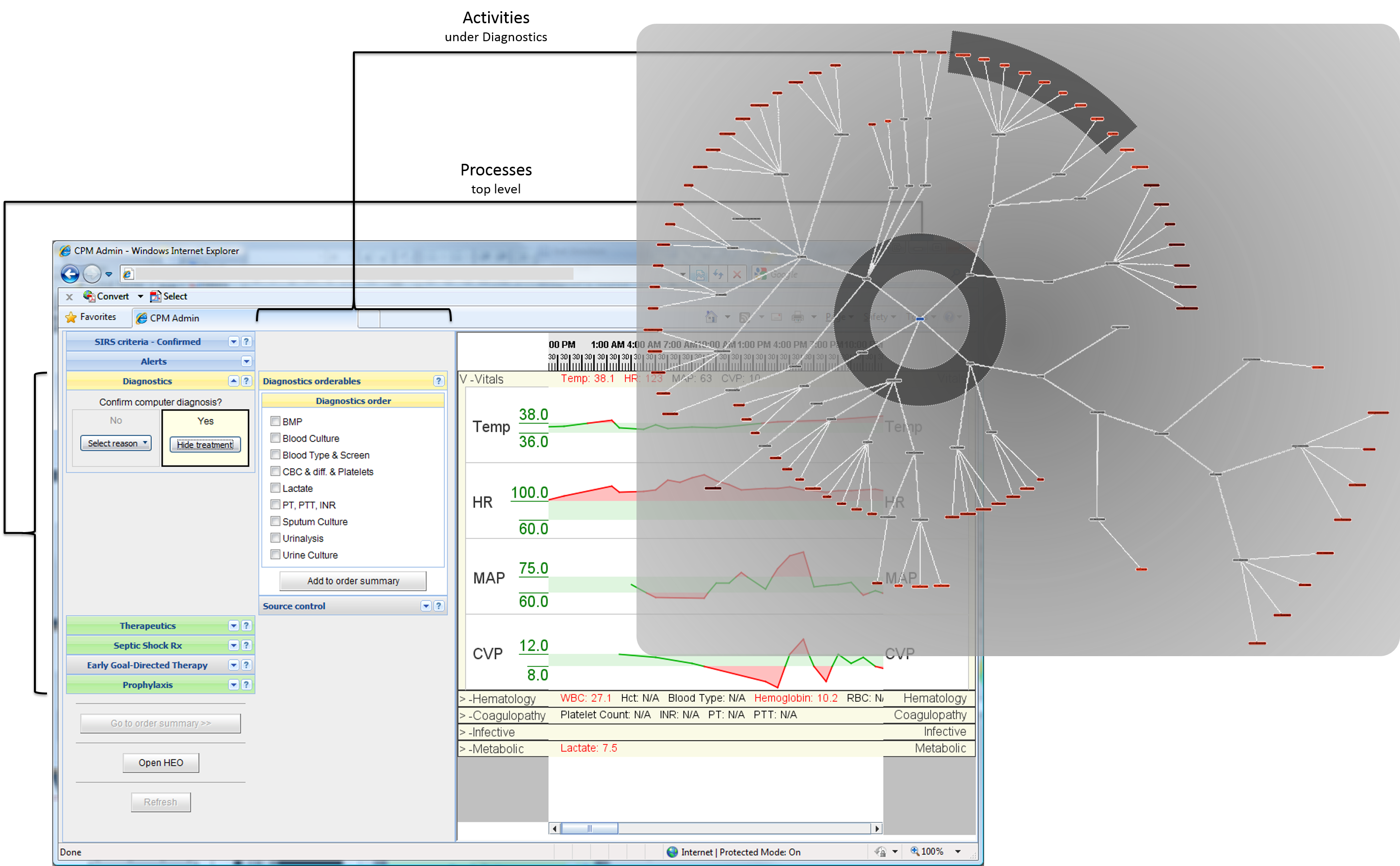This screenshot has height=866, width=1400.
Task: Expand the Septic Shock Rx section
Action: tap(234, 646)
